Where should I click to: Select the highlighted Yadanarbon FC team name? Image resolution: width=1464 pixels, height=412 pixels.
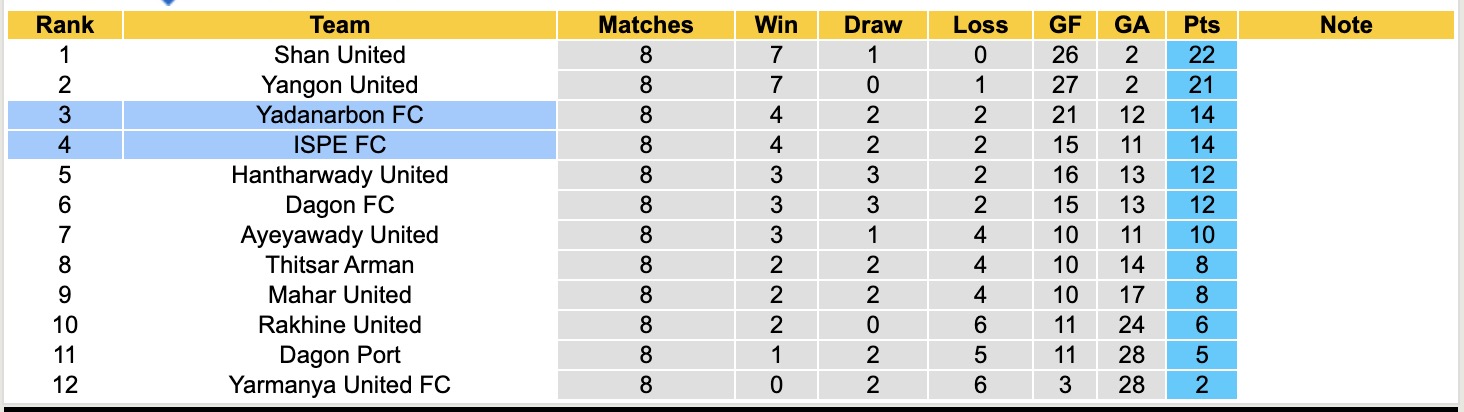(x=339, y=115)
